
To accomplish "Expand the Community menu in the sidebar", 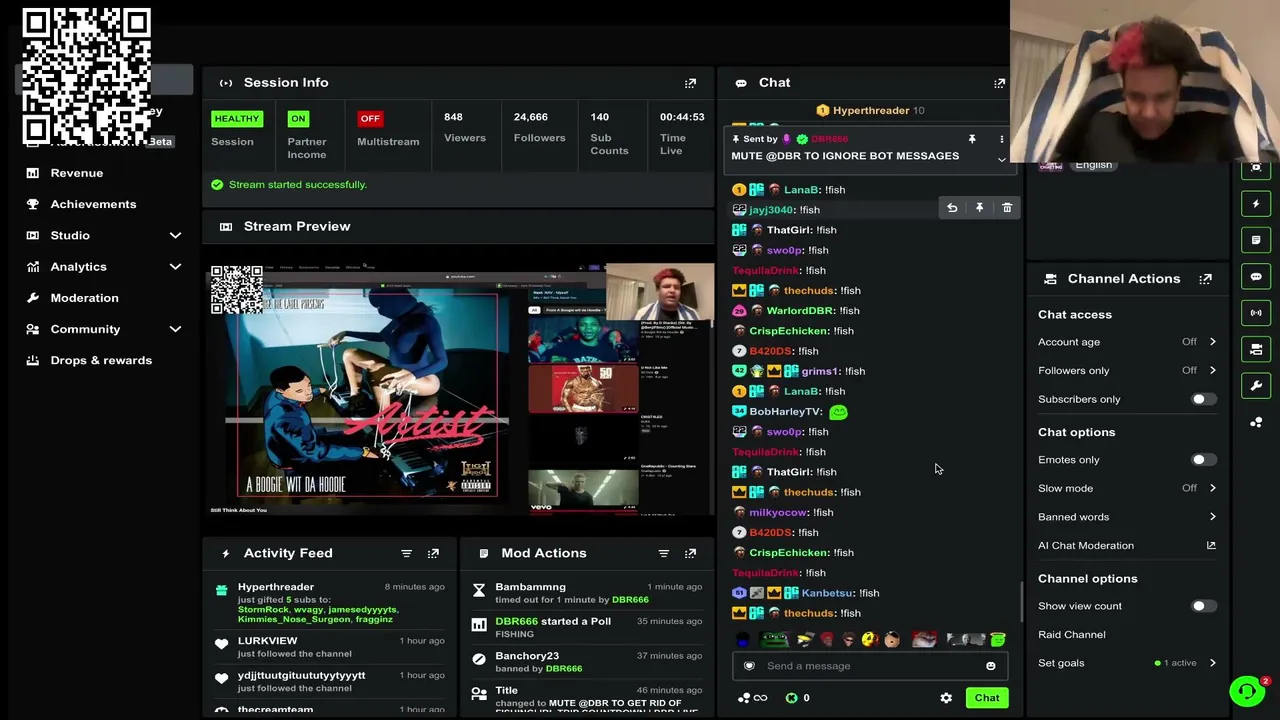I will tap(175, 329).
